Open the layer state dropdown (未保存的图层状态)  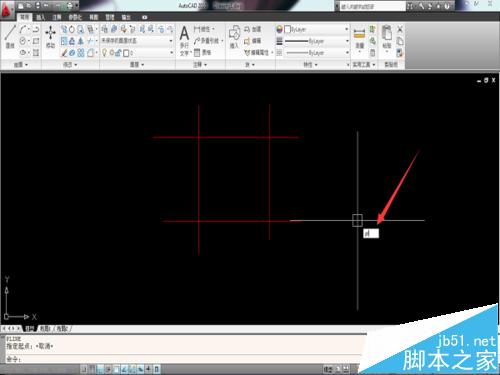pos(137,41)
